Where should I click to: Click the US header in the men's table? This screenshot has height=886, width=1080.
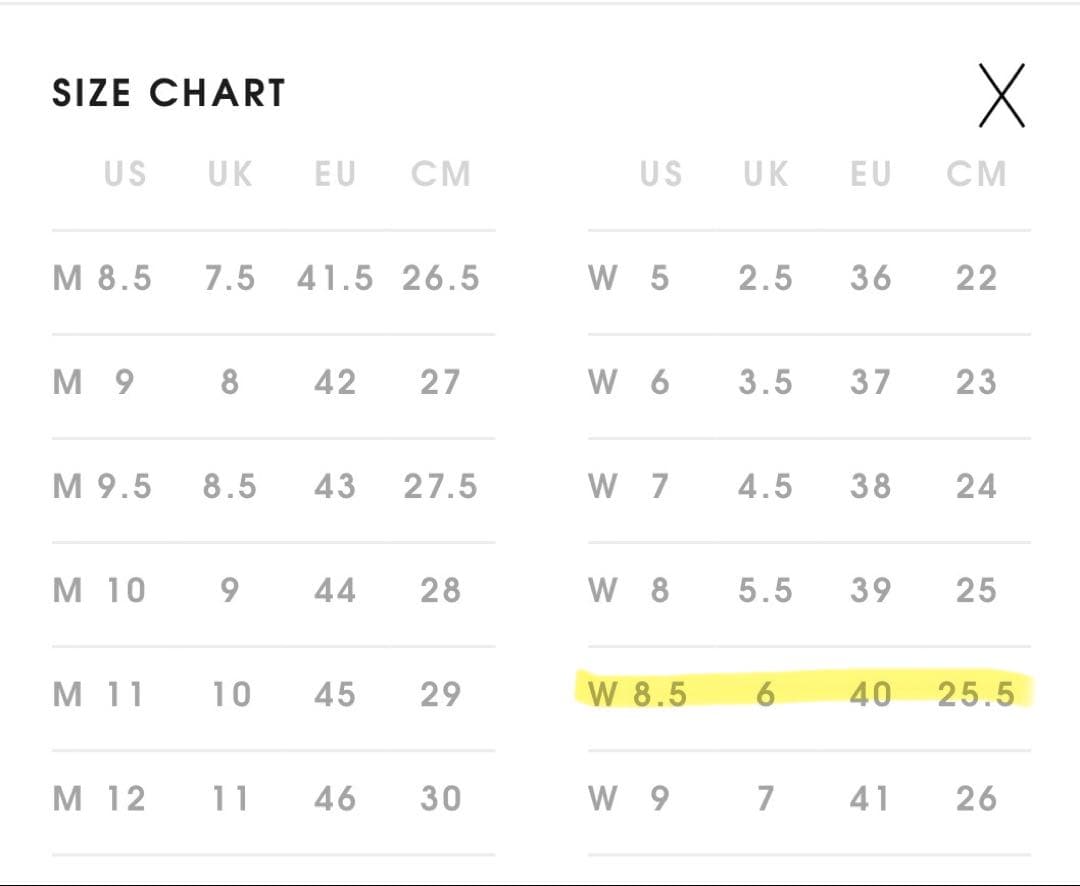click(x=125, y=174)
